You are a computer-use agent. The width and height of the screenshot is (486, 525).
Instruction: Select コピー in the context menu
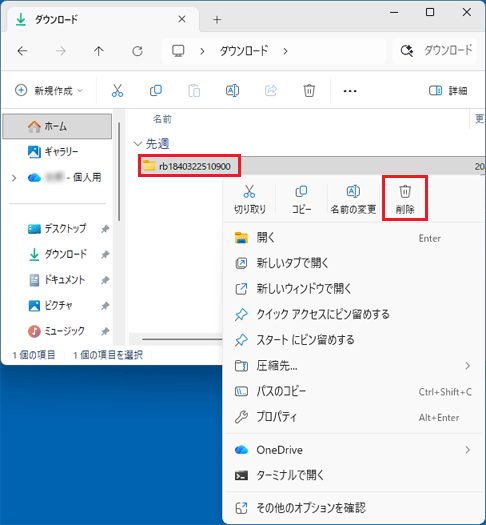302,199
